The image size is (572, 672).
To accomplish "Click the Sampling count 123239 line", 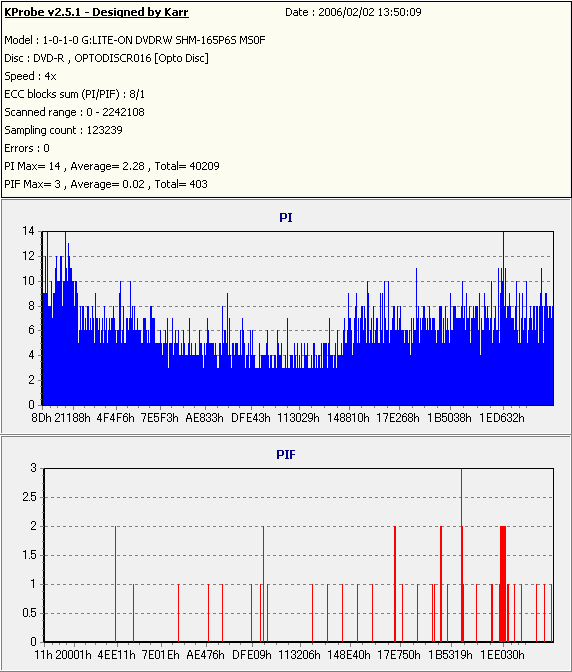I will tap(63, 130).
